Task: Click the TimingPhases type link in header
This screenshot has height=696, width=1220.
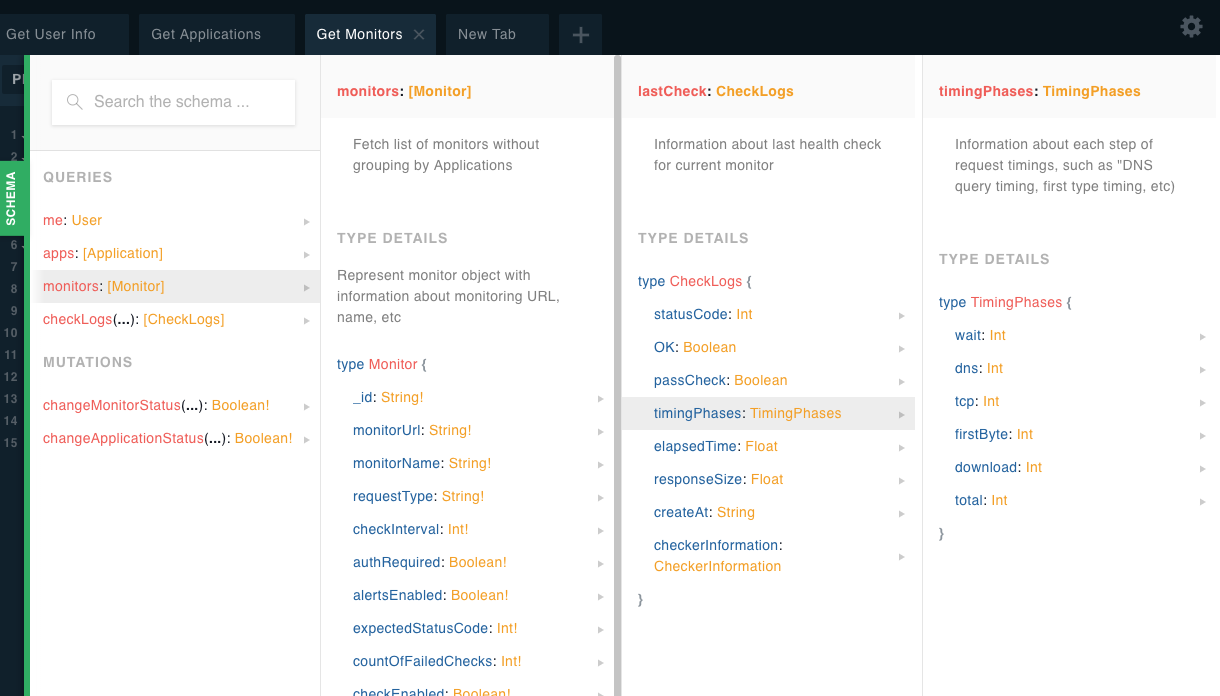Action: coord(1091,91)
